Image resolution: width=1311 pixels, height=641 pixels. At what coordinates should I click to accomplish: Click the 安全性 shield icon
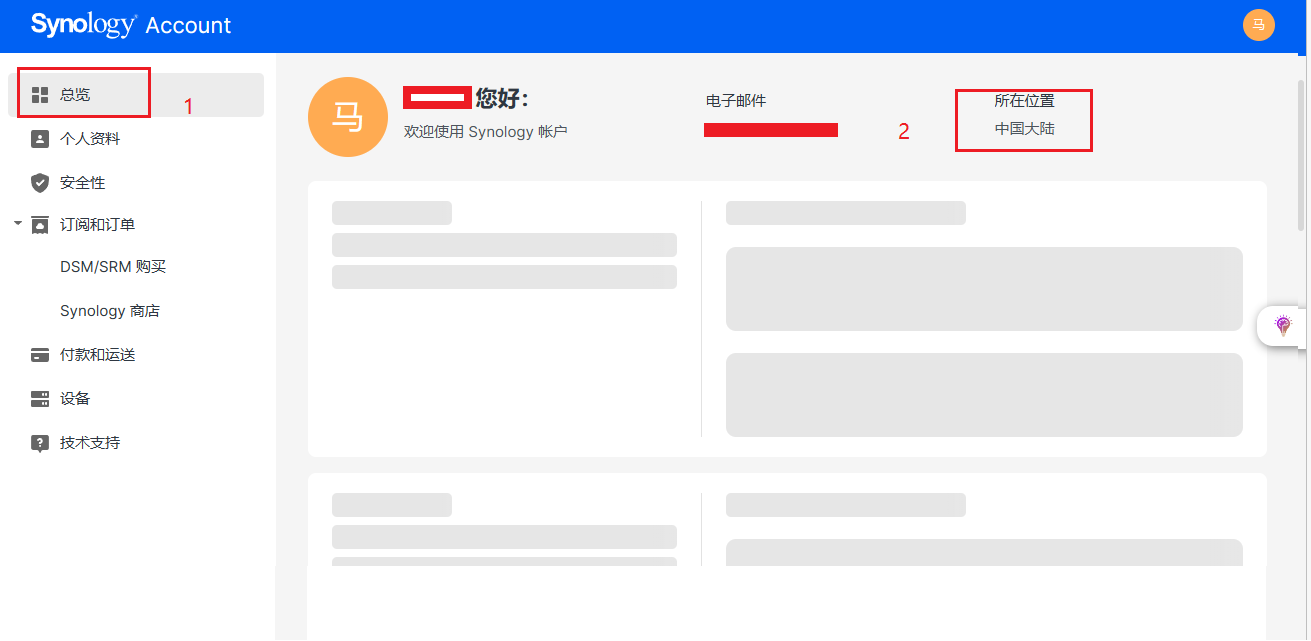(40, 183)
